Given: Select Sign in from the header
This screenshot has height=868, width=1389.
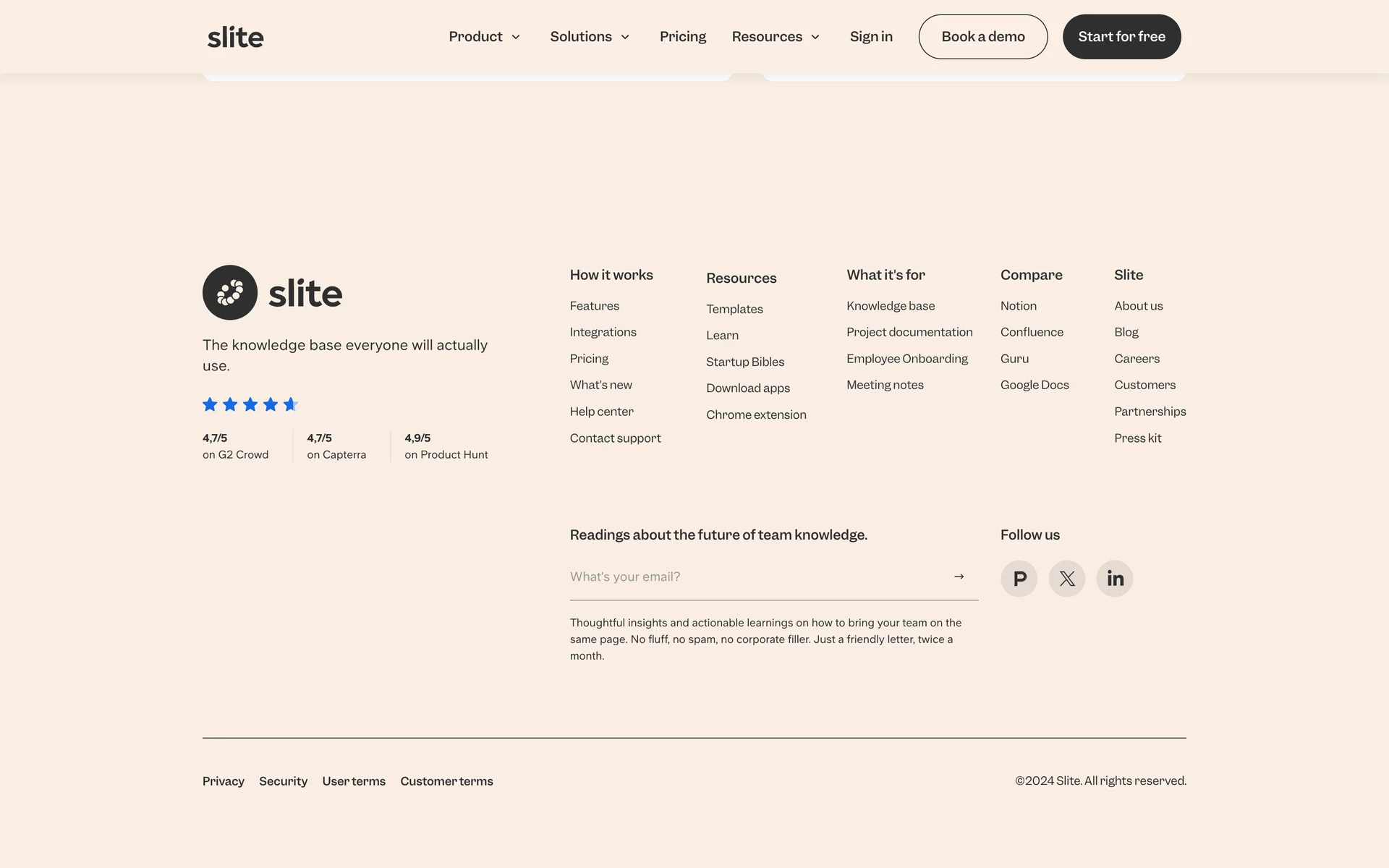Looking at the screenshot, I should click(x=871, y=37).
